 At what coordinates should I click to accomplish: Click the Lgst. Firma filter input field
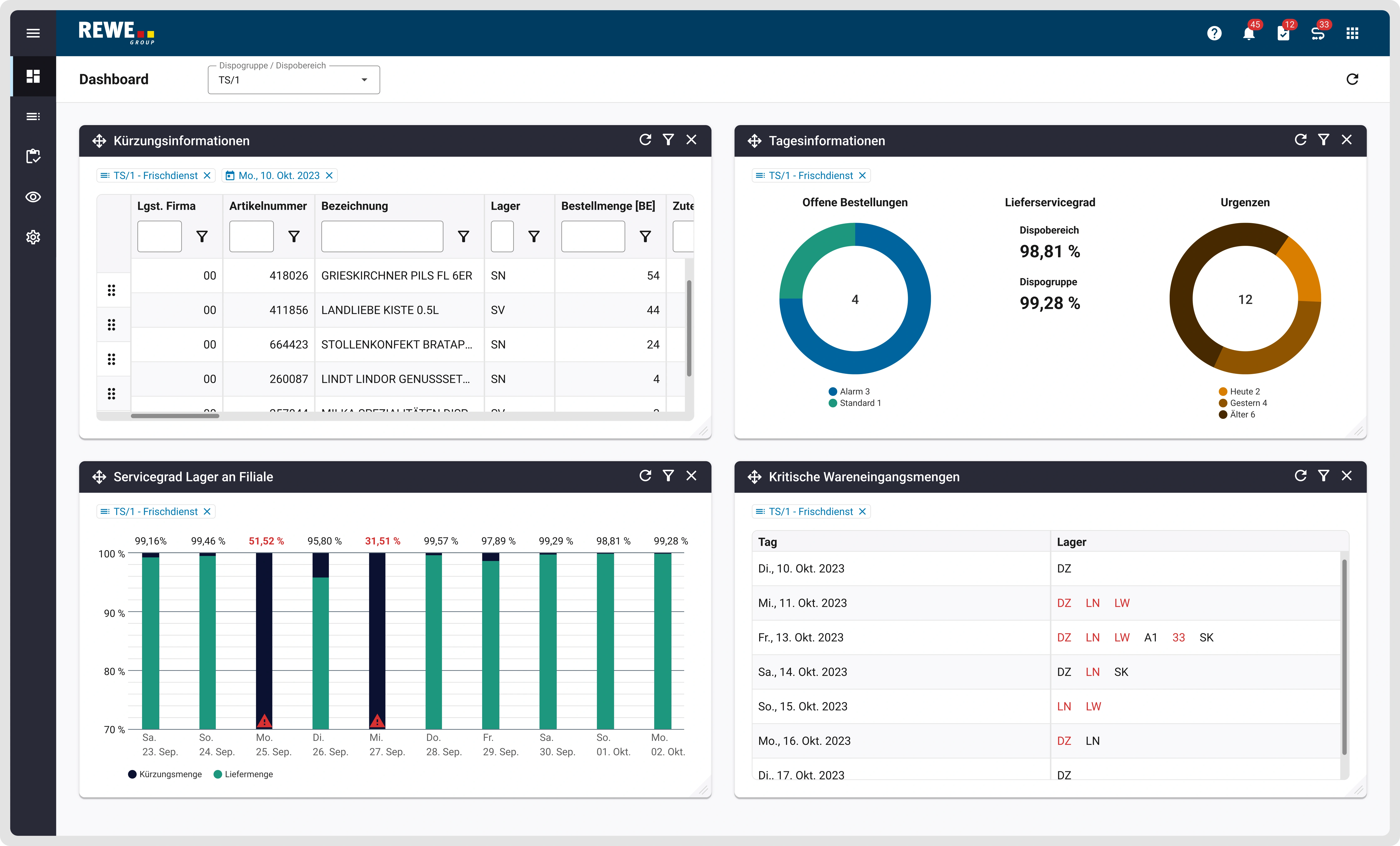click(160, 236)
